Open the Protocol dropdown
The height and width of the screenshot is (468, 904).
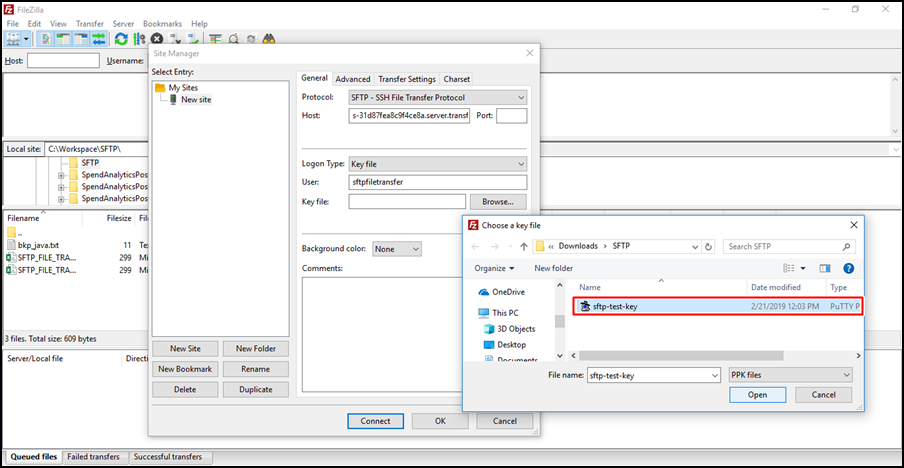[438, 97]
